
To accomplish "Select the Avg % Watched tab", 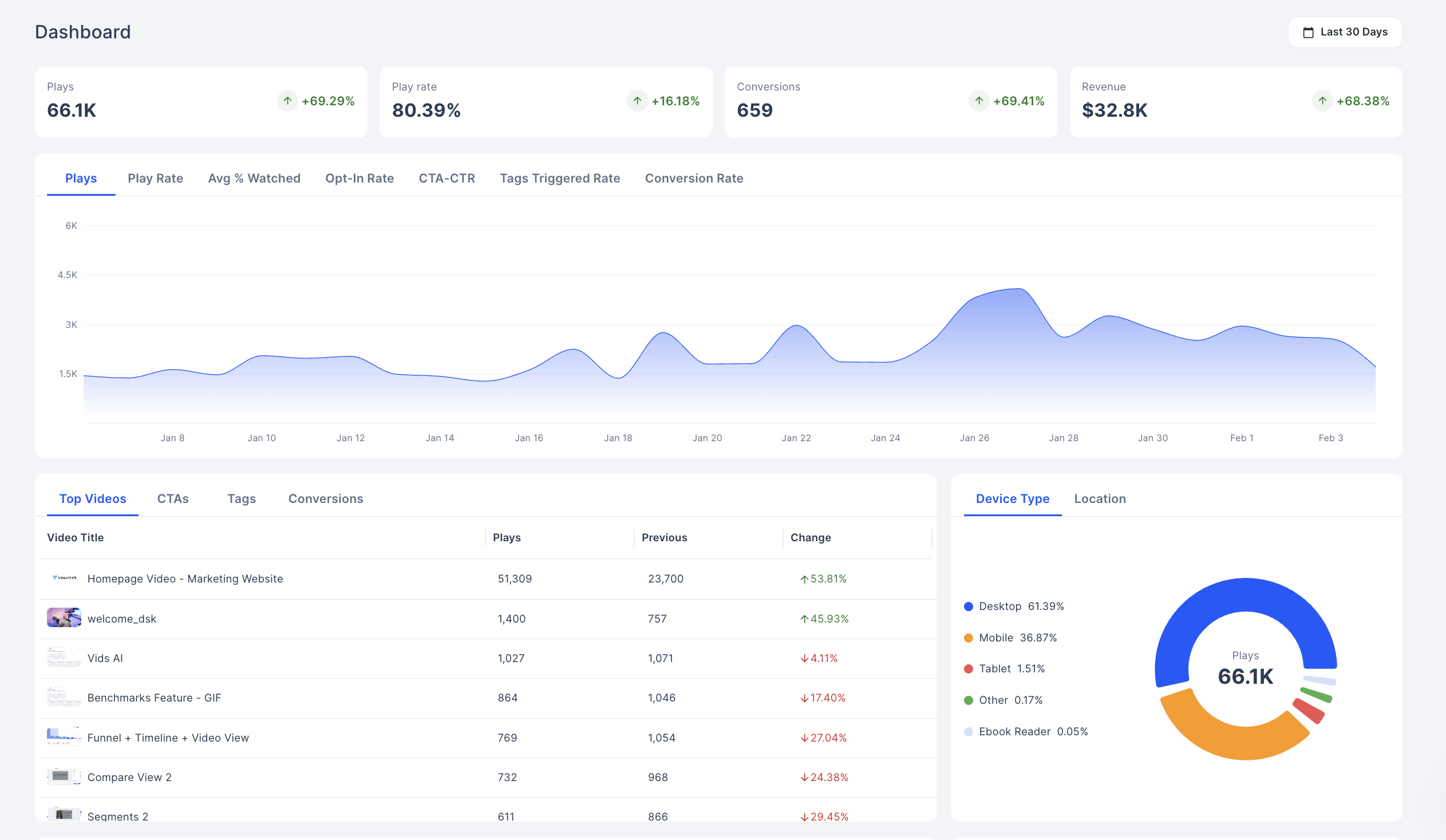I will pyautogui.click(x=254, y=179).
